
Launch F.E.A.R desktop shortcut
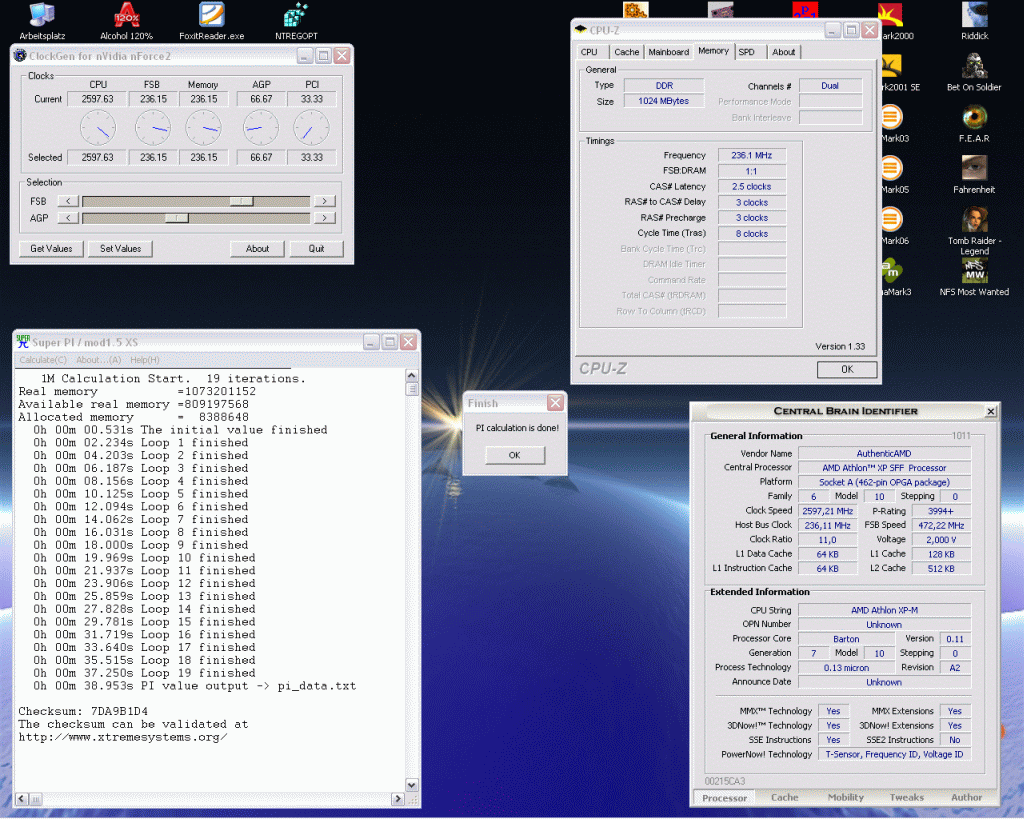[x=974, y=123]
